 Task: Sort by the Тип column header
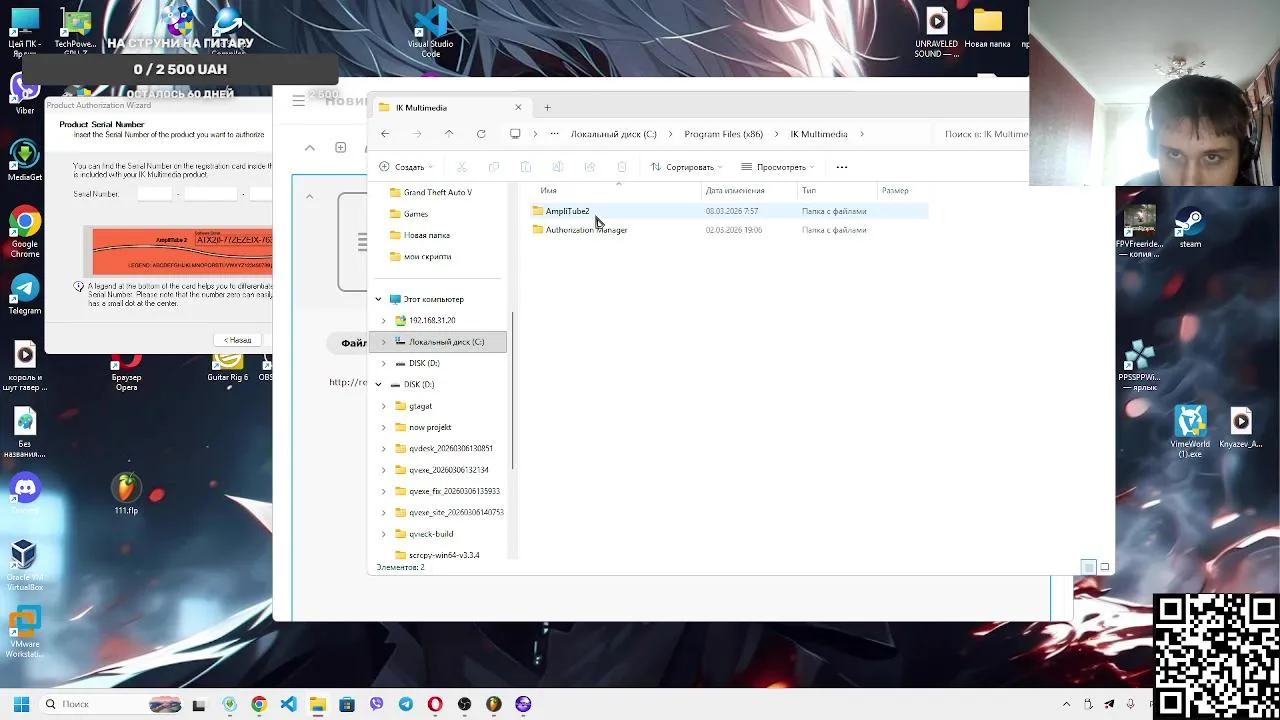[809, 190]
